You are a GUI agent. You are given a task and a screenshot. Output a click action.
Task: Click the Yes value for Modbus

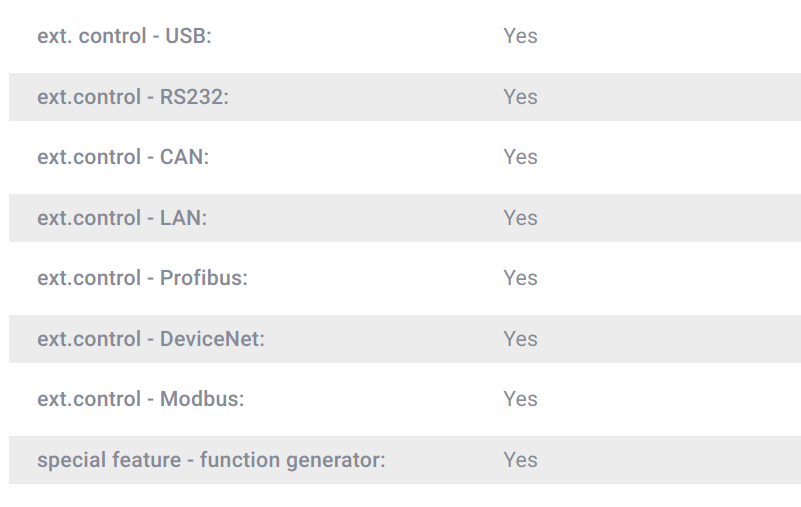click(520, 399)
